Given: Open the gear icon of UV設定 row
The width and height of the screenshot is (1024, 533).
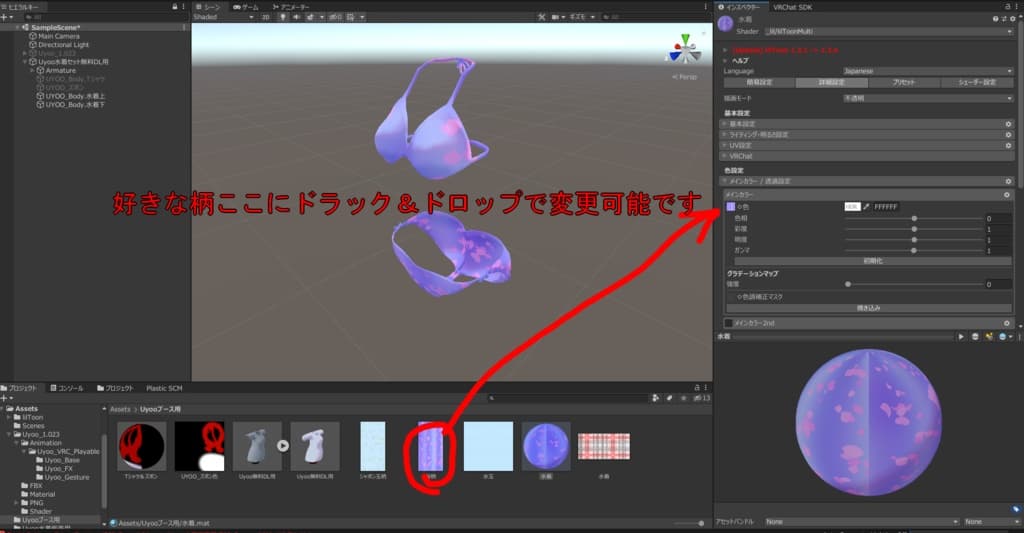Looking at the screenshot, I should pos(1008,145).
